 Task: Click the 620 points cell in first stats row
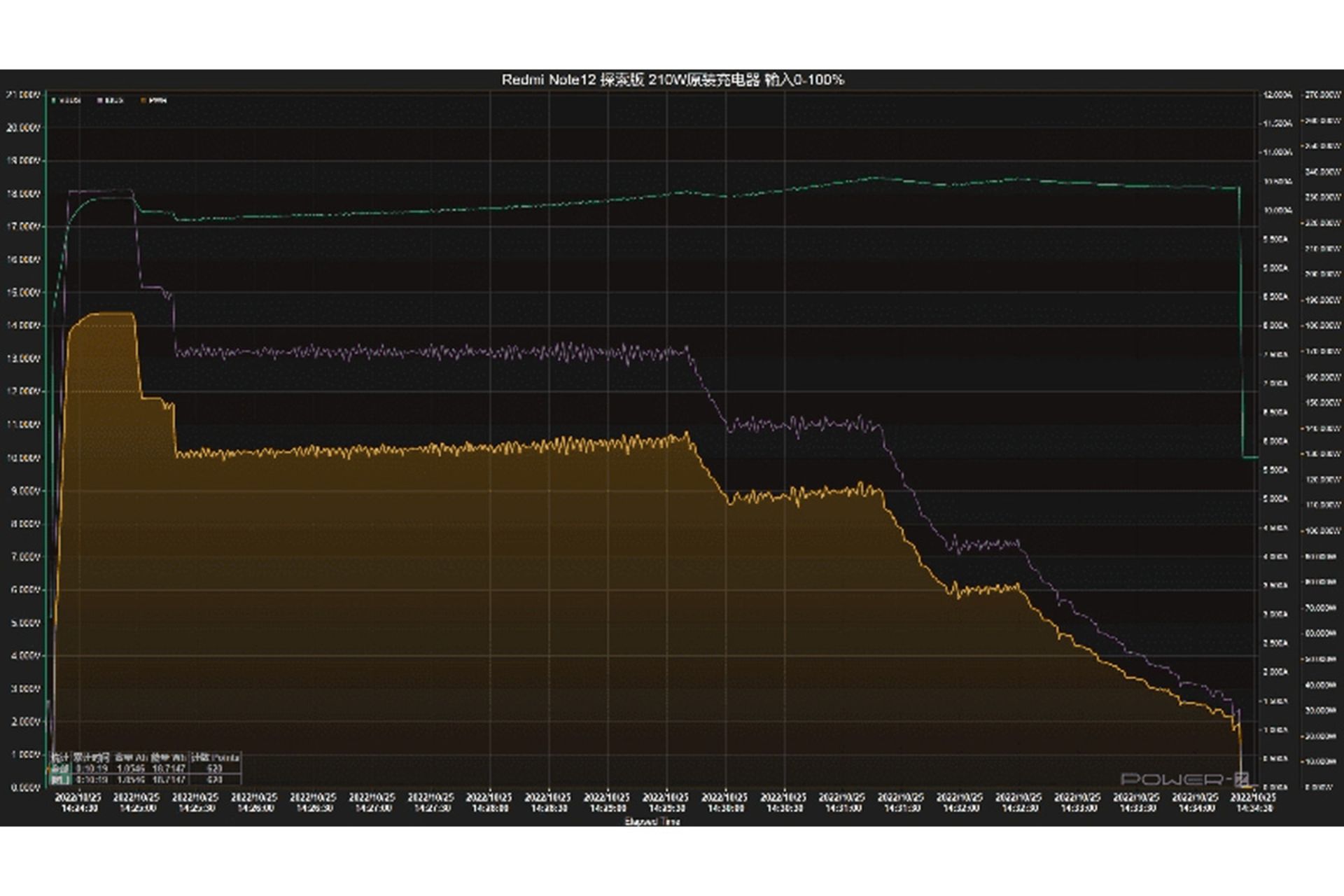[x=214, y=769]
